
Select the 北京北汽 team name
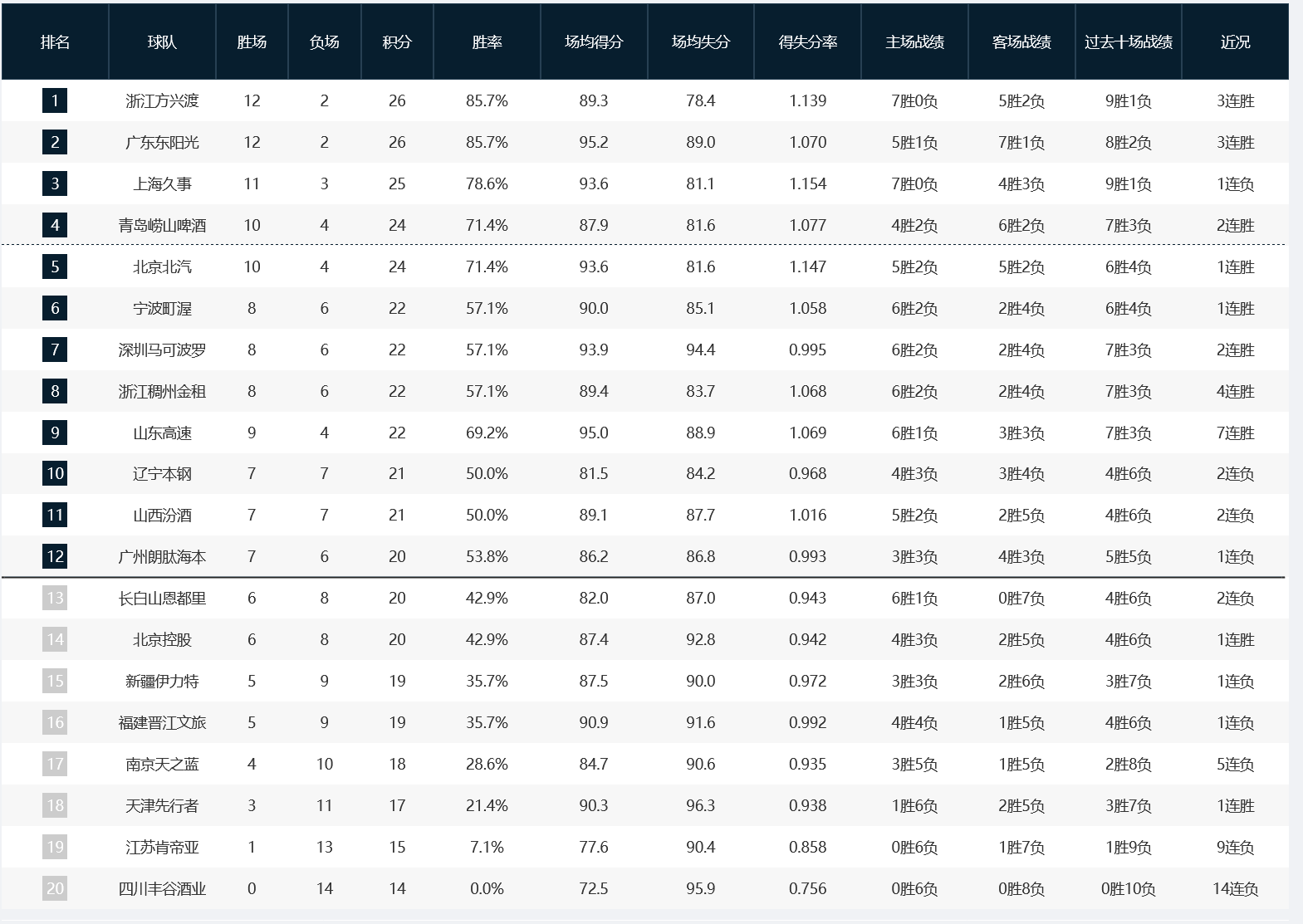(x=162, y=267)
